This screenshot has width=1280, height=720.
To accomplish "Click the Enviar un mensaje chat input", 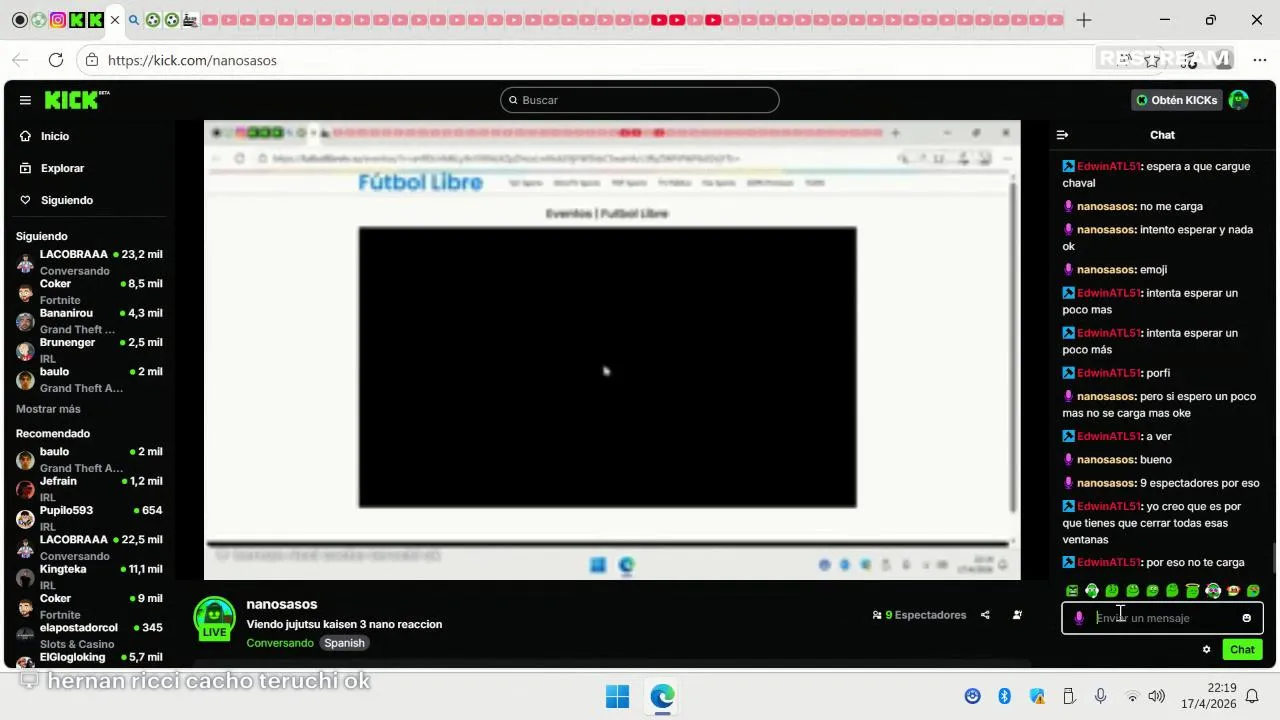I will pyautogui.click(x=1162, y=618).
